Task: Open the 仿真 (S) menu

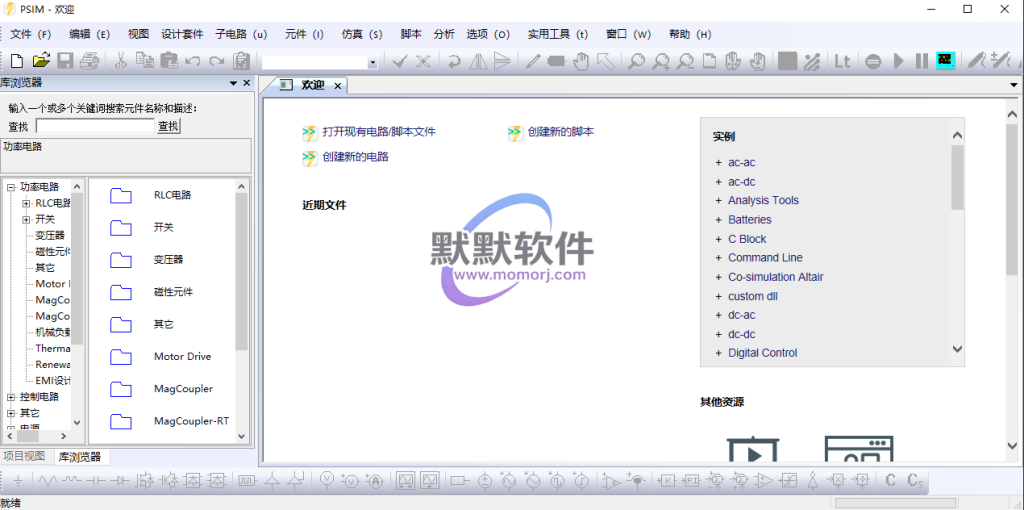Action: (362, 35)
